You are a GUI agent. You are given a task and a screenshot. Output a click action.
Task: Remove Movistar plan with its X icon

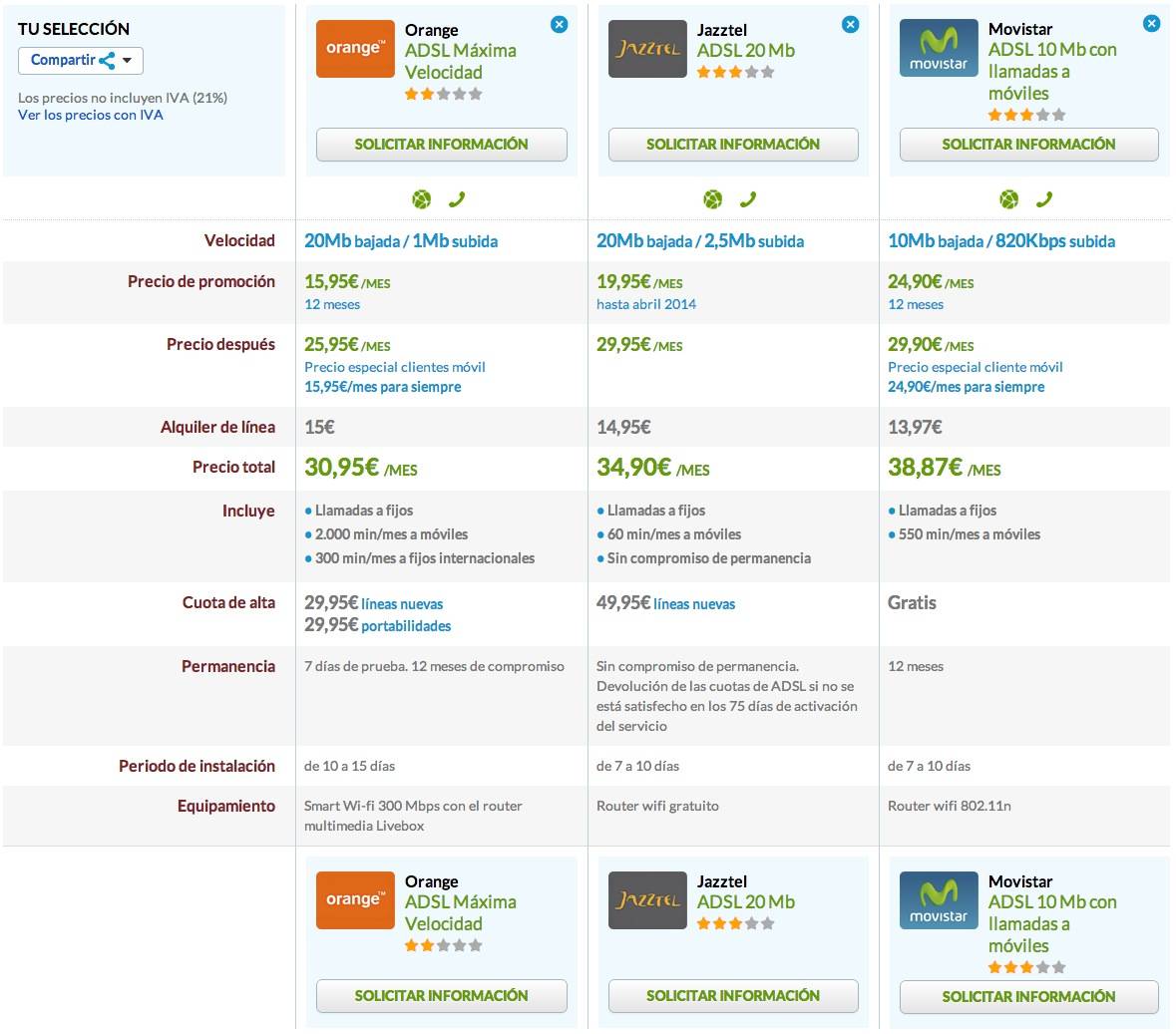(x=1151, y=24)
